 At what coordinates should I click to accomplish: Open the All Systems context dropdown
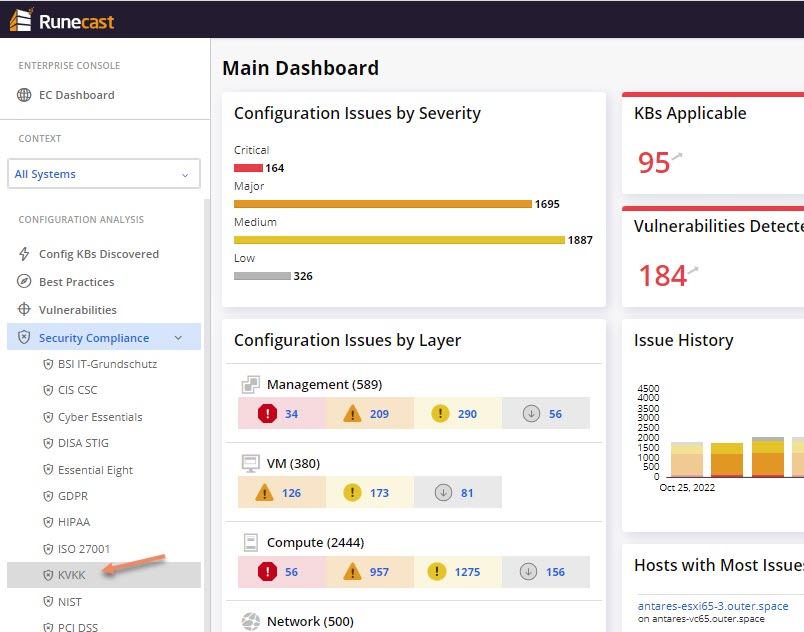(104, 174)
